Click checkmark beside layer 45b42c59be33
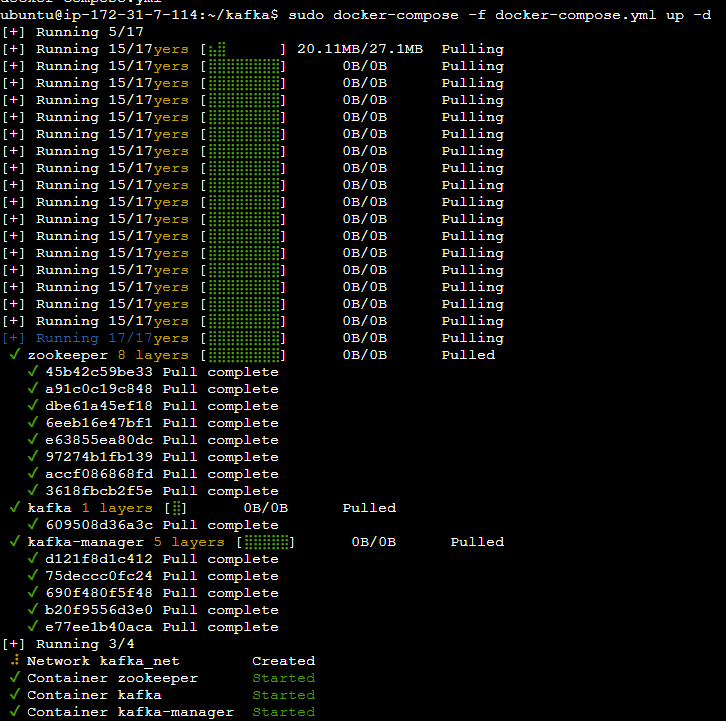 point(32,371)
